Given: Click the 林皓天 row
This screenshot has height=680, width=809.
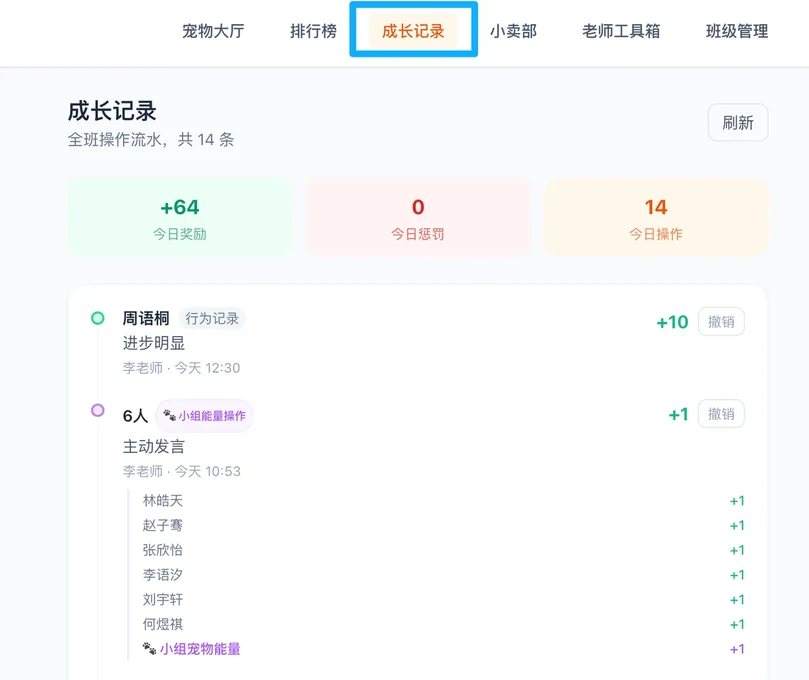Looking at the screenshot, I should [444, 500].
